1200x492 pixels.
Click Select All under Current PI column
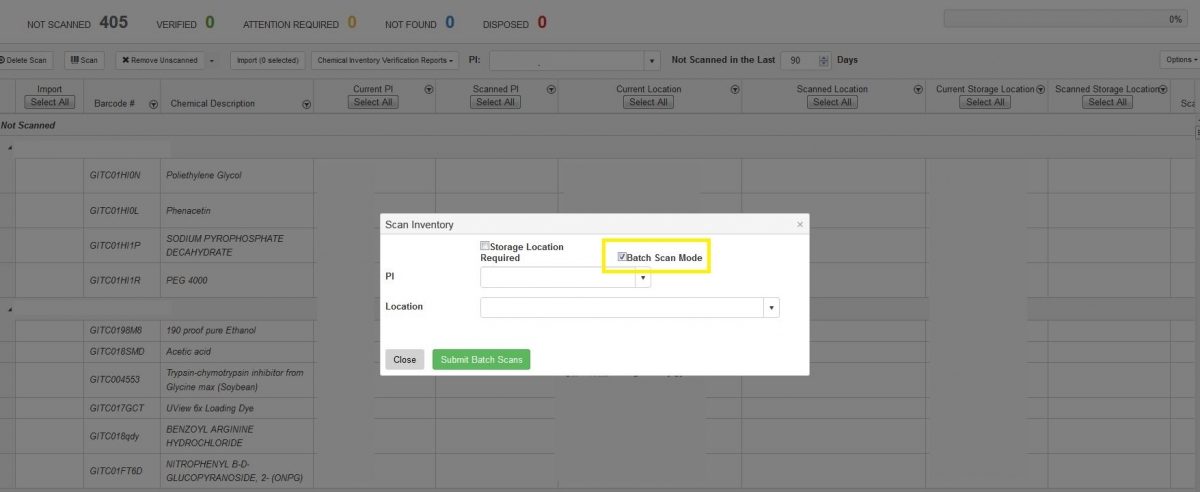(x=373, y=102)
